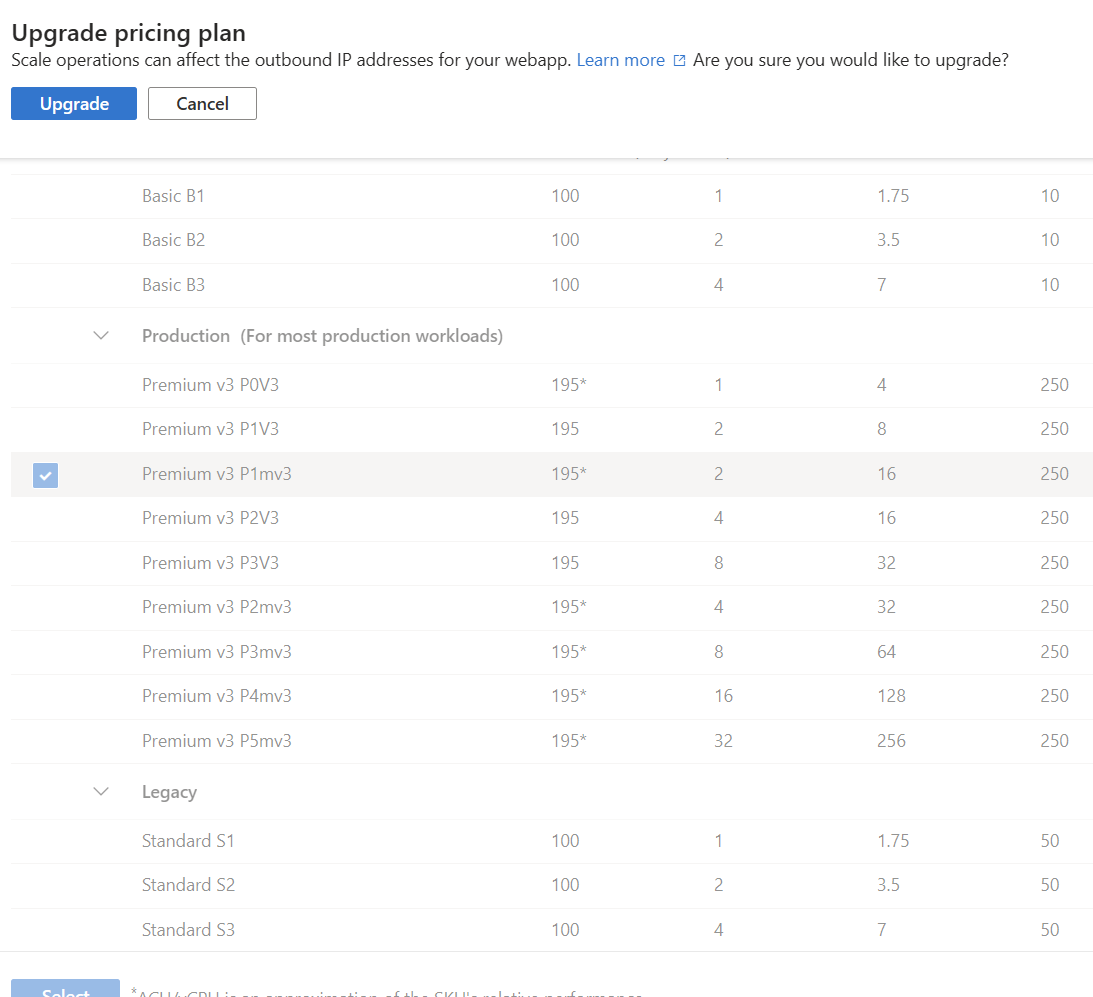The image size is (1093, 997).
Task: Click the 1.75 memory value for Basic B1
Action: [893, 196]
